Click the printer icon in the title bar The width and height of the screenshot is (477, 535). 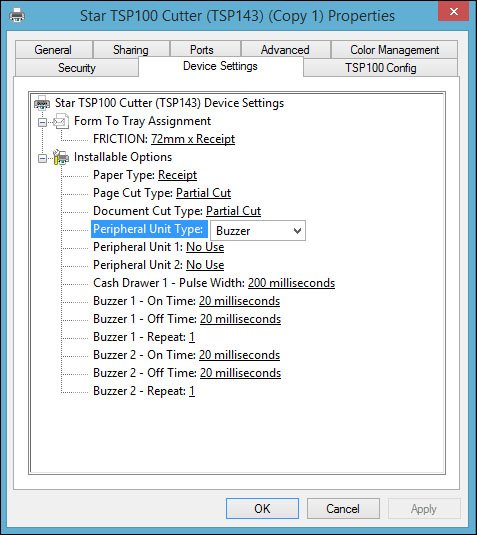click(17, 15)
